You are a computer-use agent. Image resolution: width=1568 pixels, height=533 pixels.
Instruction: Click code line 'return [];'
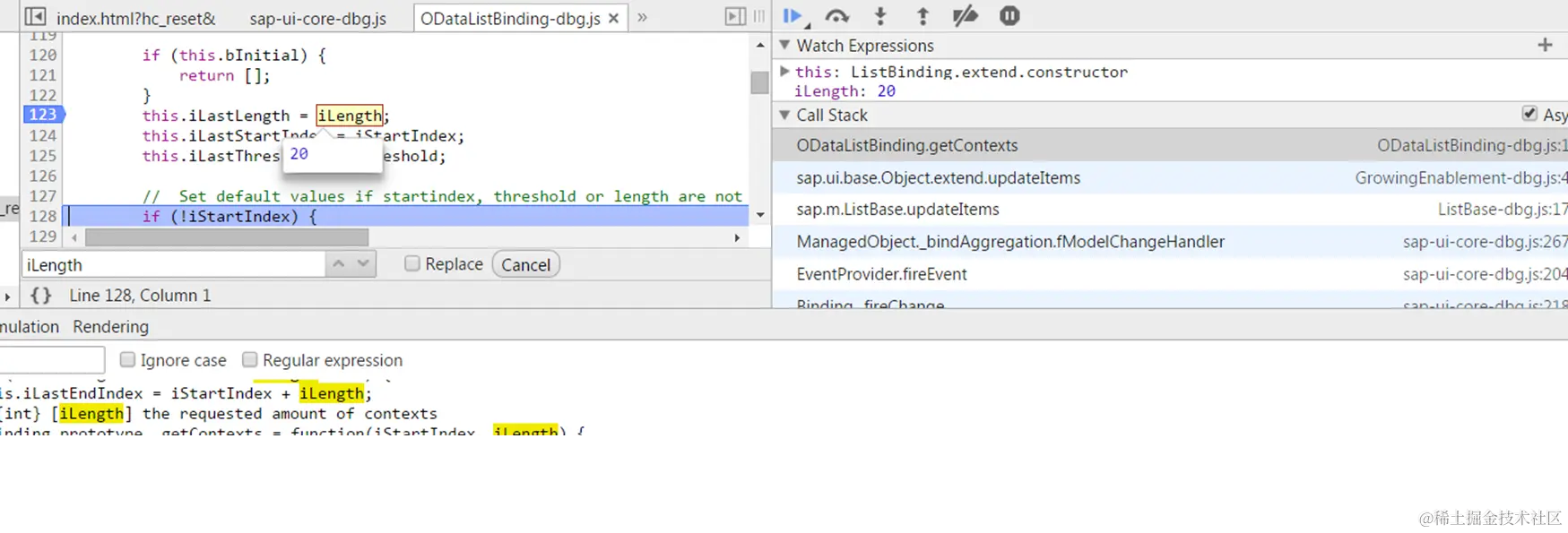(224, 75)
